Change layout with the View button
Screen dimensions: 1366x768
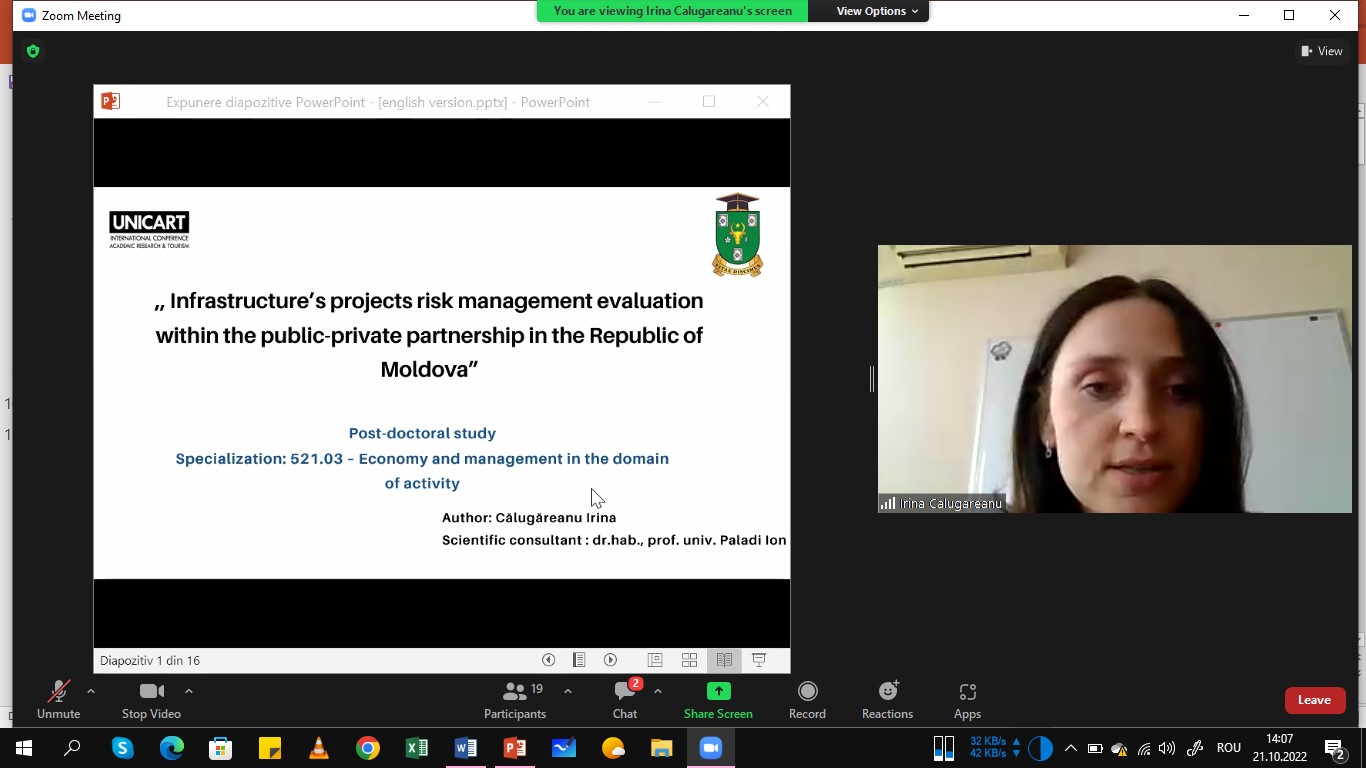1322,51
